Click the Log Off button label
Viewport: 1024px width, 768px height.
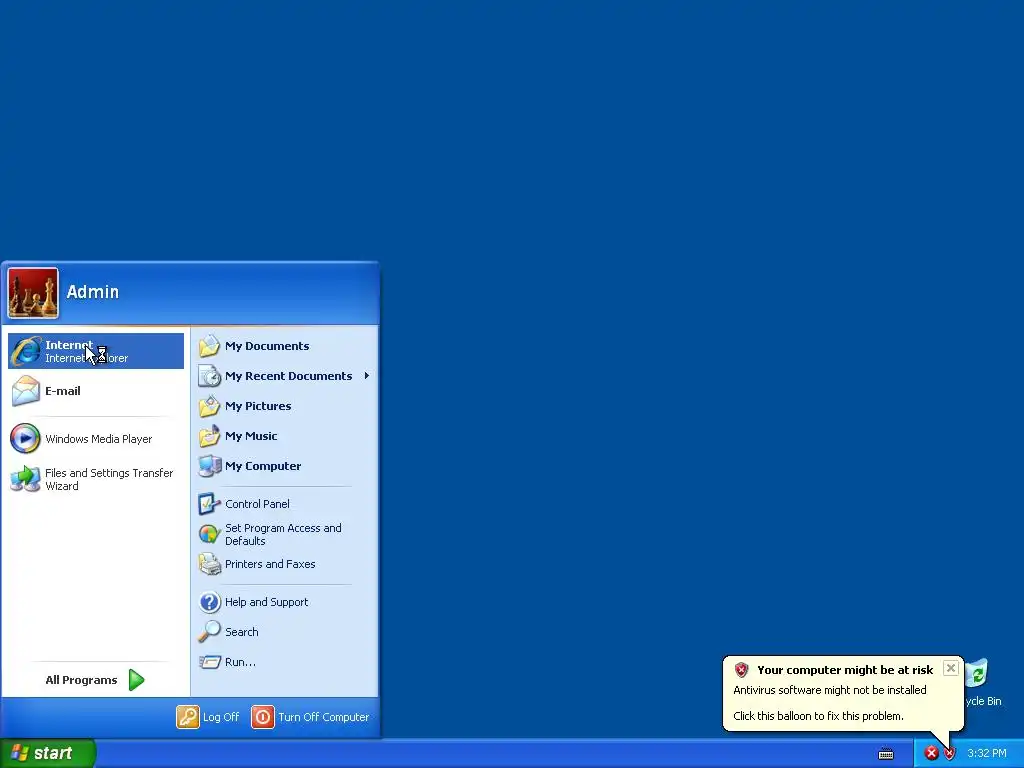coord(221,717)
